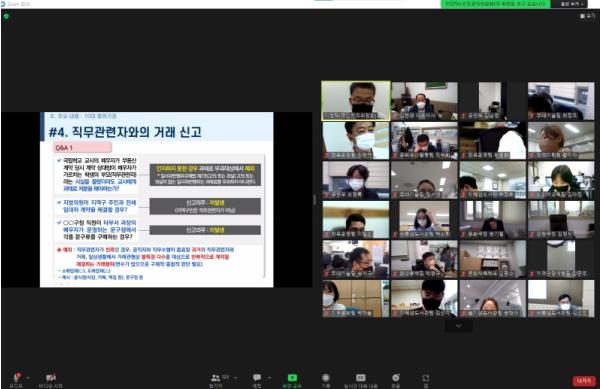This screenshot has height=389, width=600.
Task: Show more participants with down chevron
Action: click(x=458, y=326)
